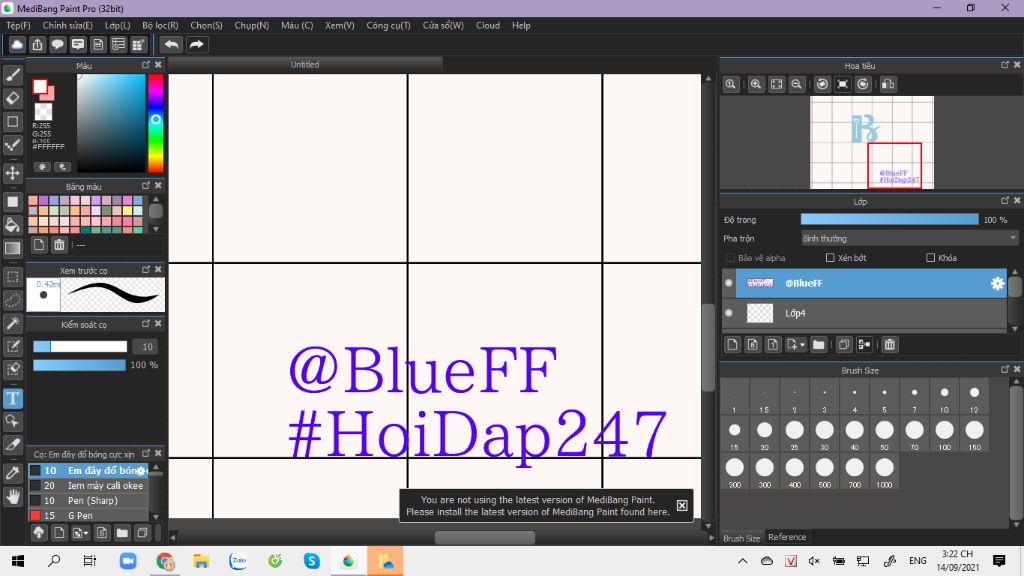Toggle the color box of G Pen brush
The image size is (1024, 576).
tap(35, 516)
